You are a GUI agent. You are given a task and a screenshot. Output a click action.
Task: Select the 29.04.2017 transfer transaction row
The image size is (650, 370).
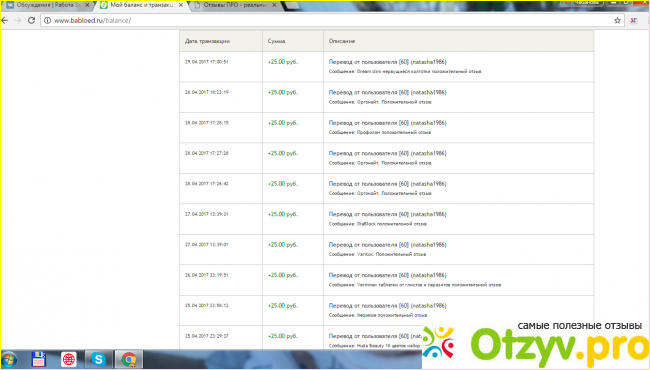tap(387, 67)
